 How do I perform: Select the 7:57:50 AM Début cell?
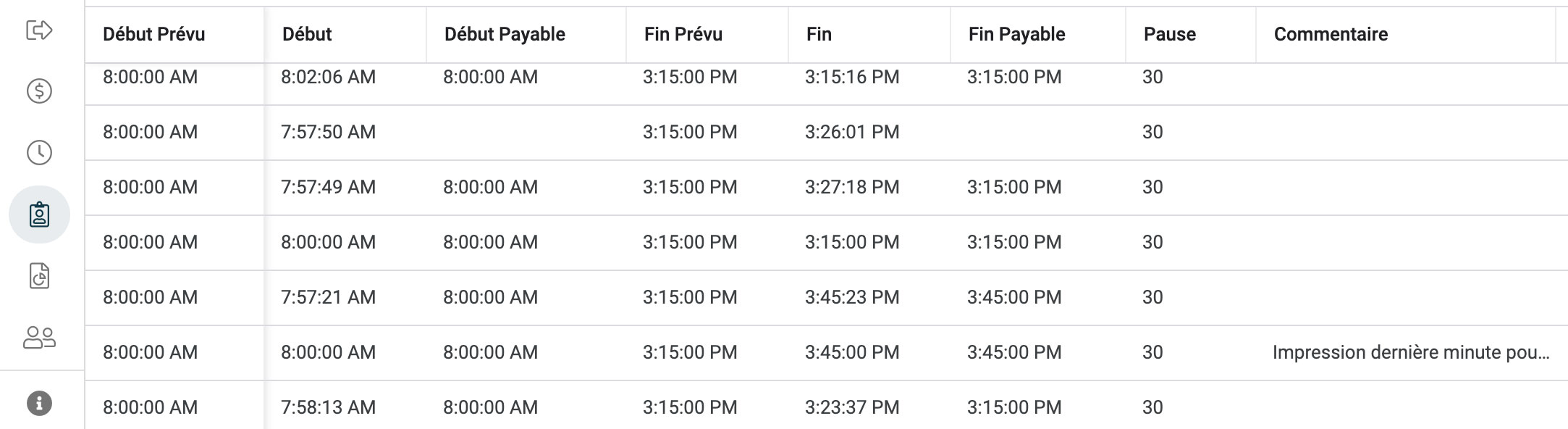[x=328, y=132]
